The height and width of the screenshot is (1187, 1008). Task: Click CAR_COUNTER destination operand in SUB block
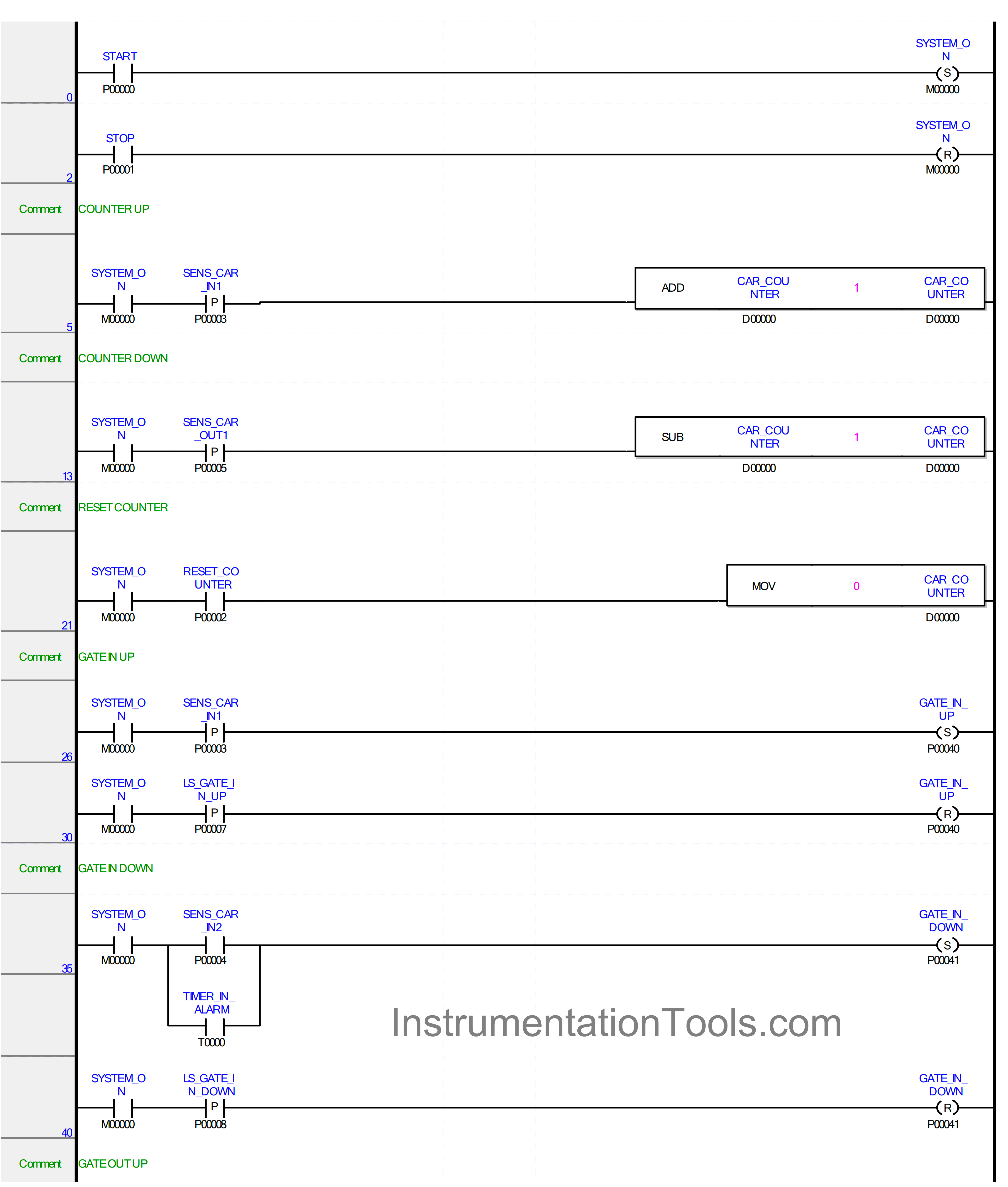click(x=946, y=437)
